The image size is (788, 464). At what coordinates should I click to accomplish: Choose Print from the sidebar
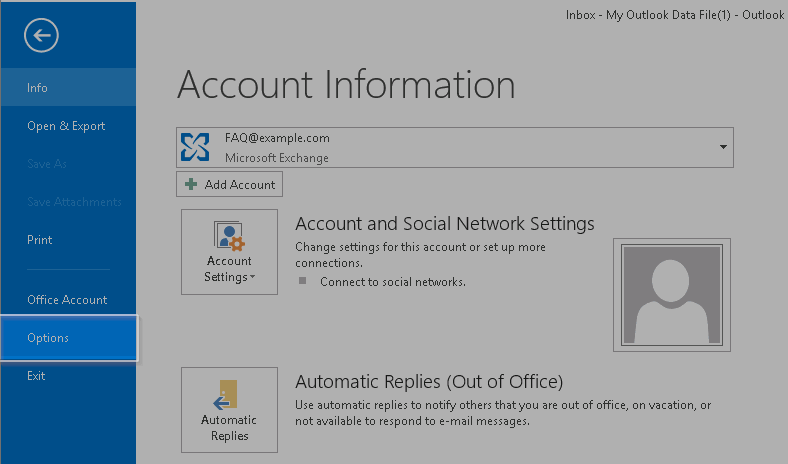(68, 240)
